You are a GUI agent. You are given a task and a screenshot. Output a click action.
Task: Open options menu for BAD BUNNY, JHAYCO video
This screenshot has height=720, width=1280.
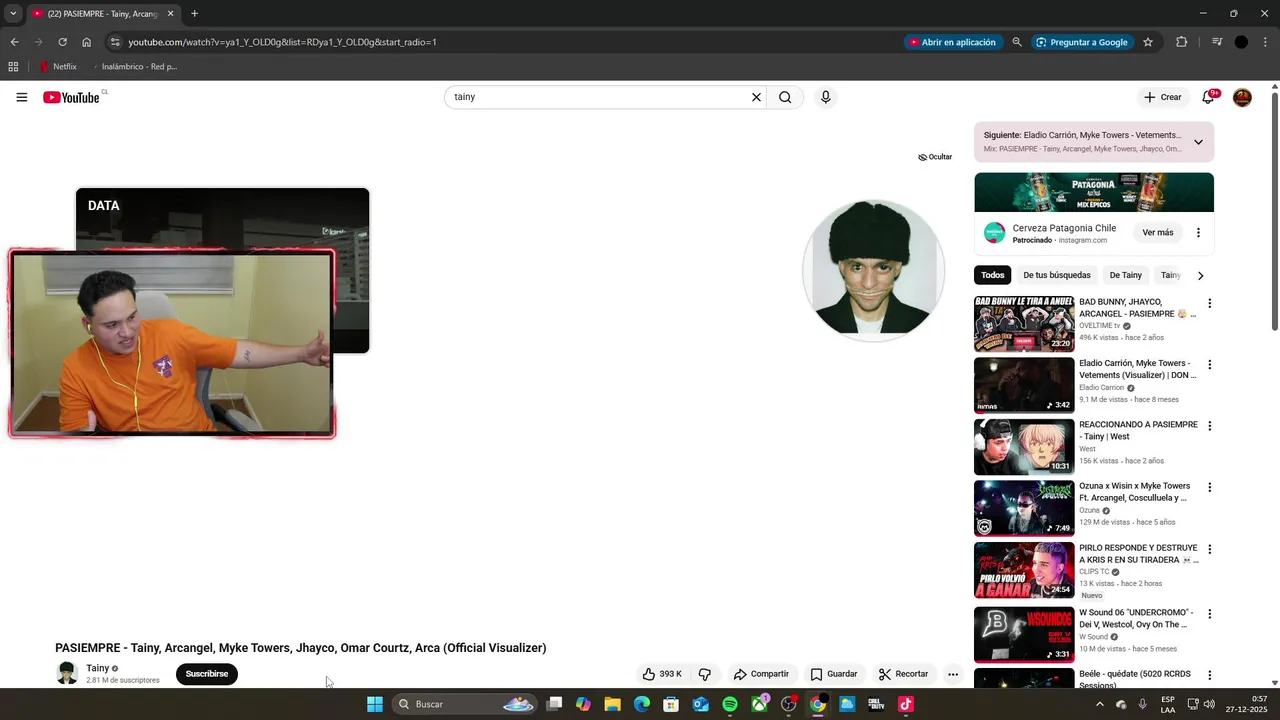coord(1209,303)
